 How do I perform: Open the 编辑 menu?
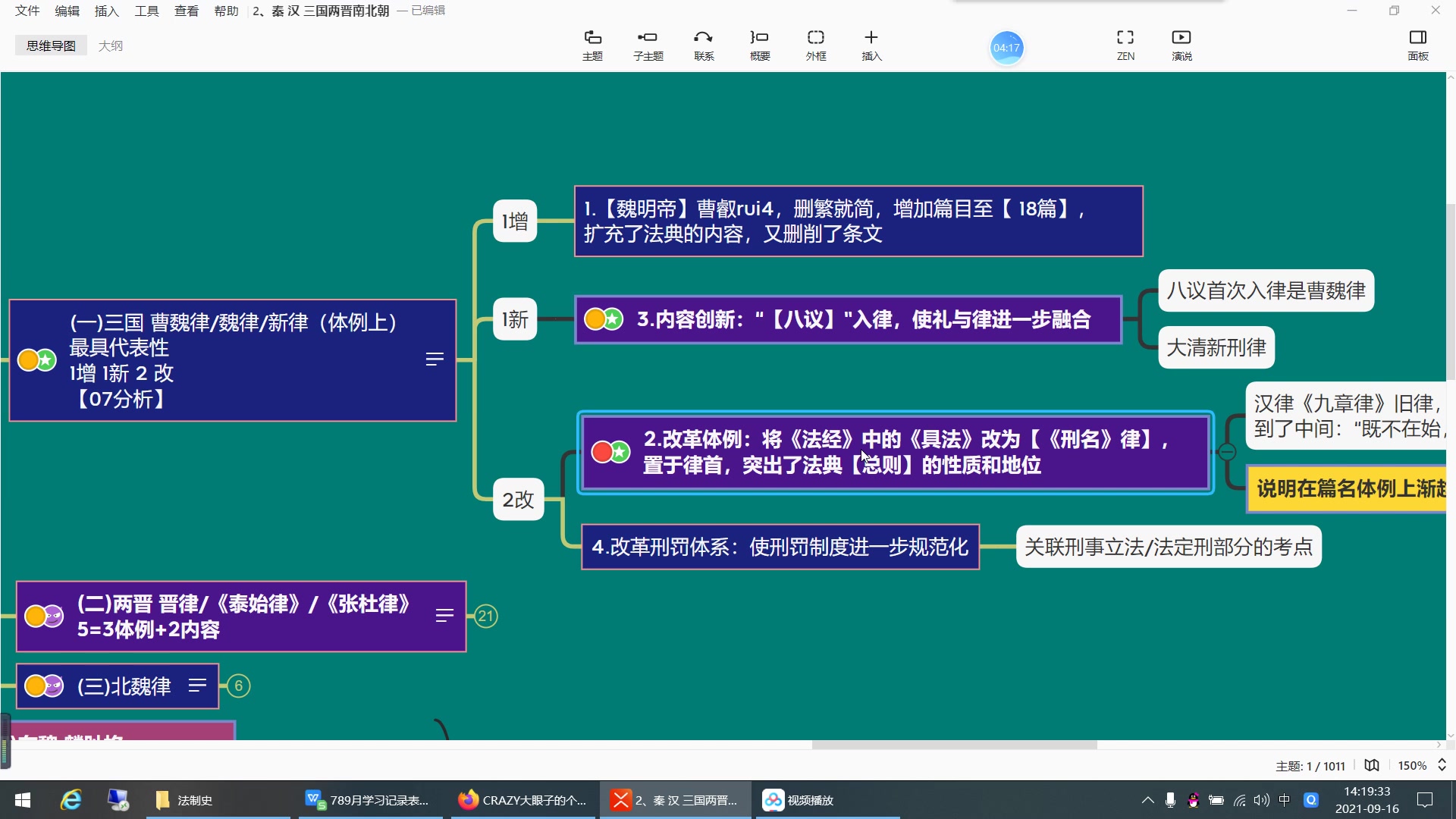coord(67,11)
